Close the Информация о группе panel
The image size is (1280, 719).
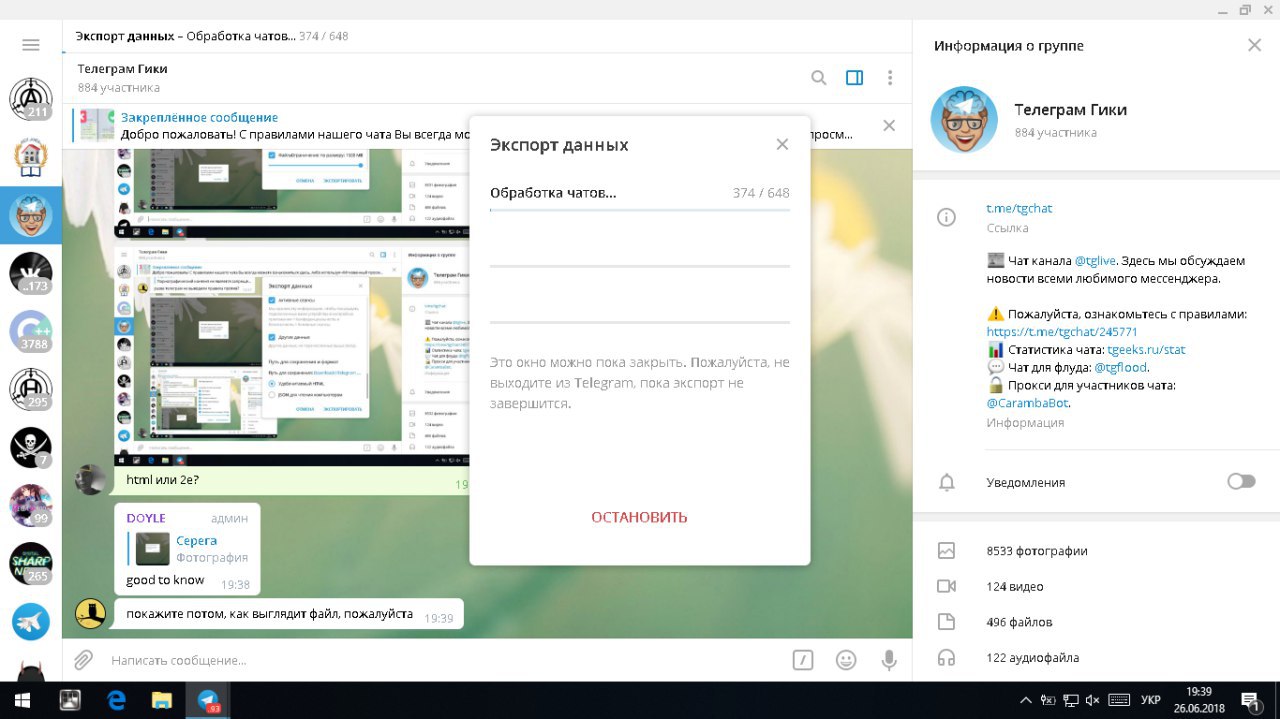[x=1255, y=45]
